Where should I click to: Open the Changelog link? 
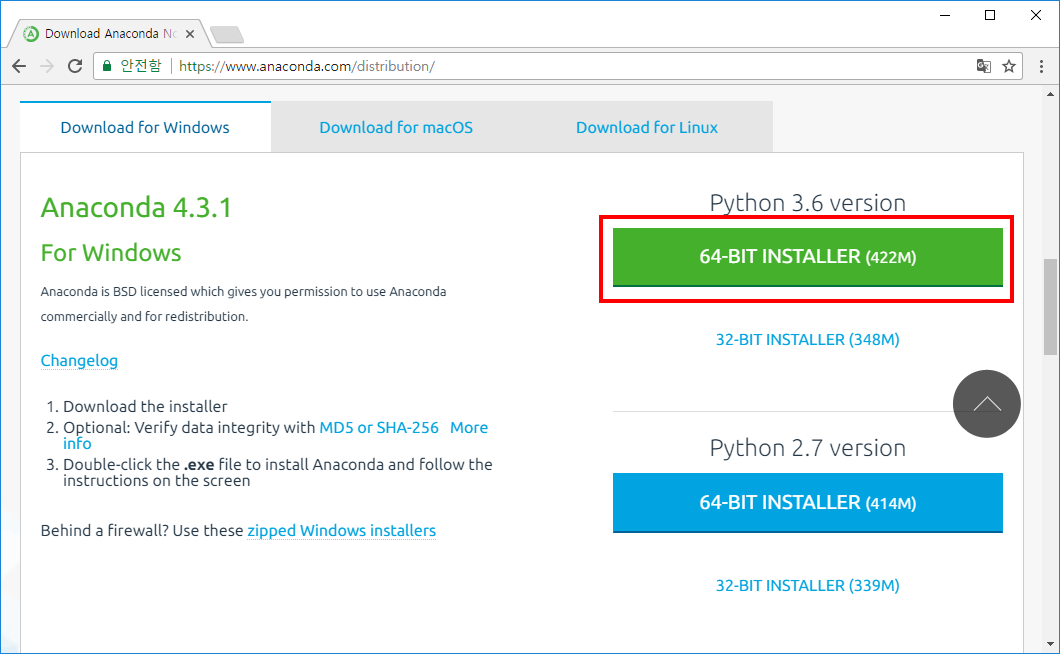click(x=79, y=360)
